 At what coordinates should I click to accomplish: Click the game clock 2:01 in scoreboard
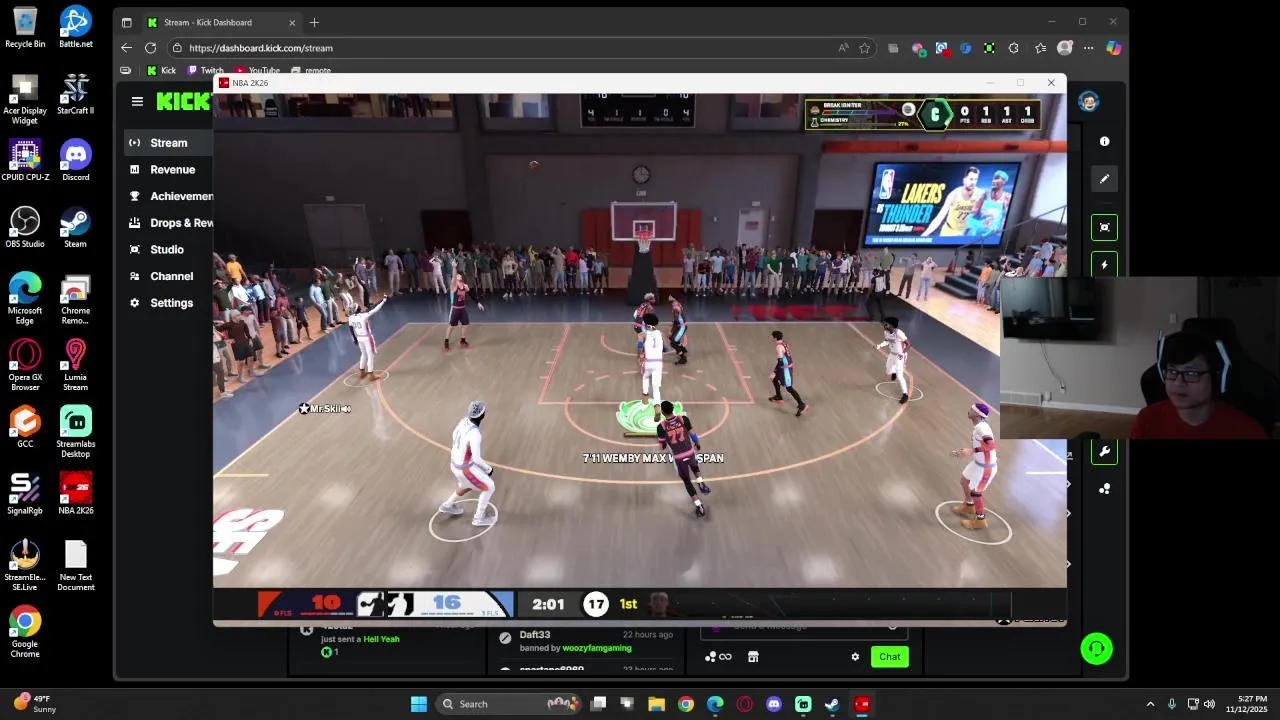[x=548, y=604]
